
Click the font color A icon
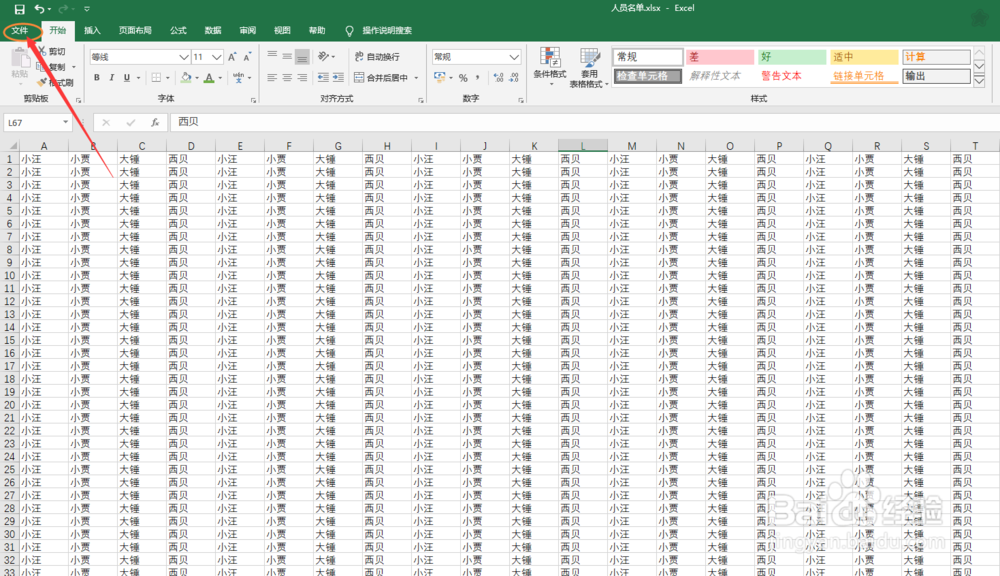click(x=209, y=78)
